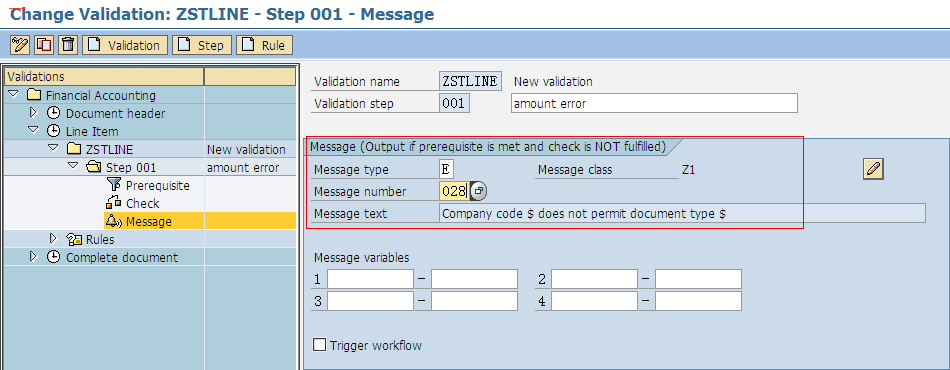Click the Validation step 001 field

[454, 104]
